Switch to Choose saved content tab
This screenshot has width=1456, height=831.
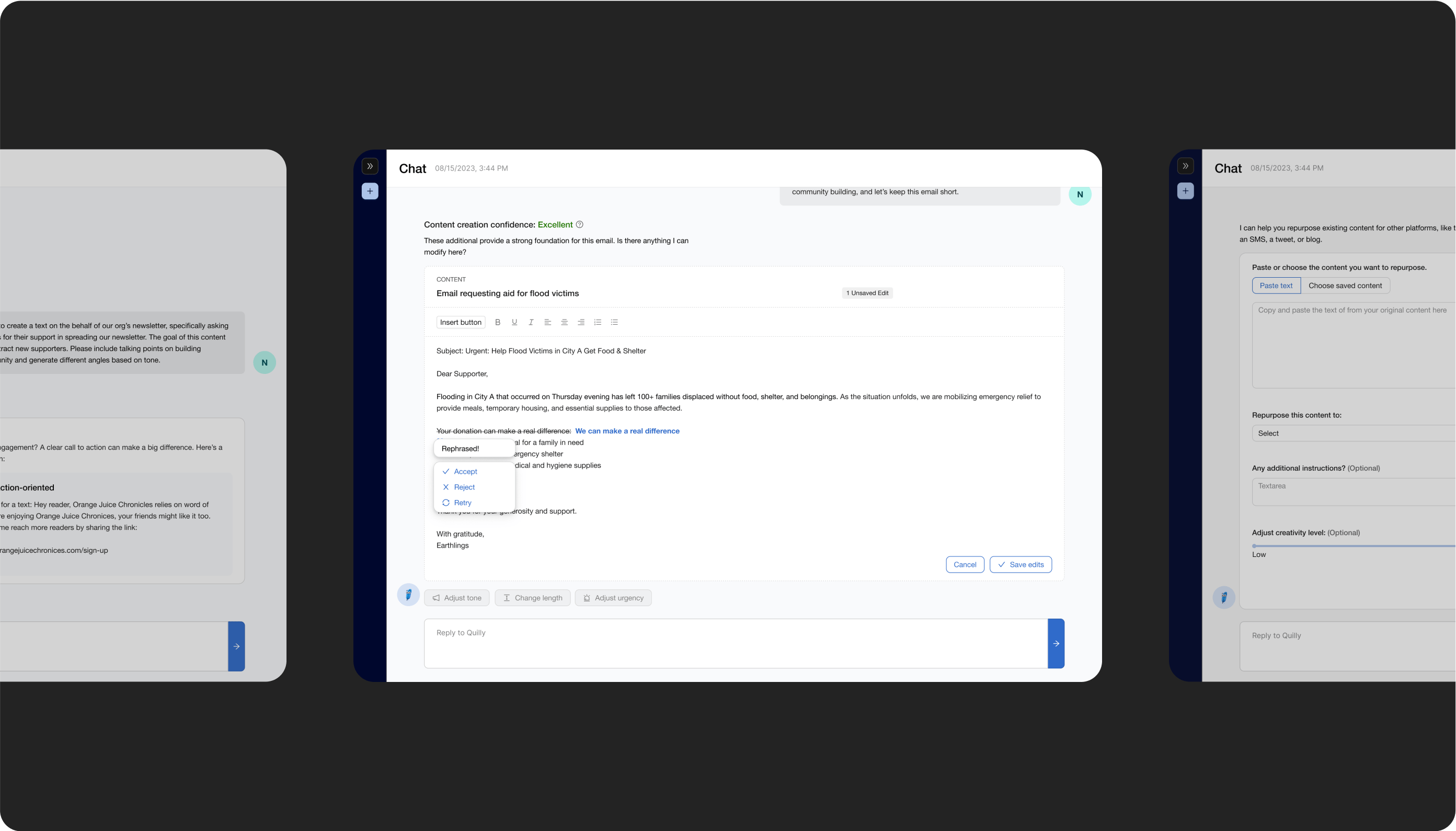click(x=1345, y=286)
